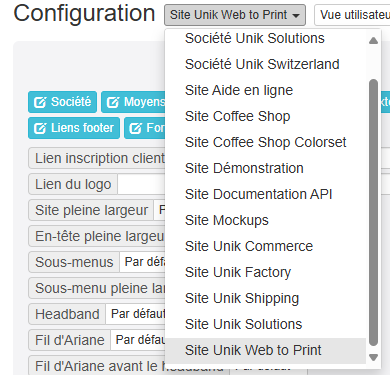Click the Société edit button
Screen dimensions: 390x375
[63, 102]
